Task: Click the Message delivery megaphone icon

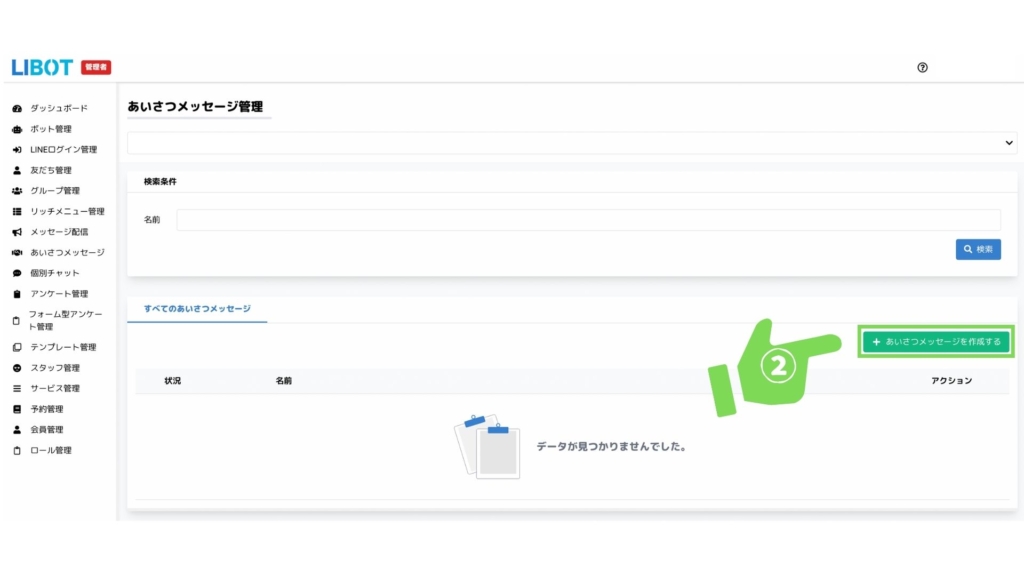Action: [17, 232]
